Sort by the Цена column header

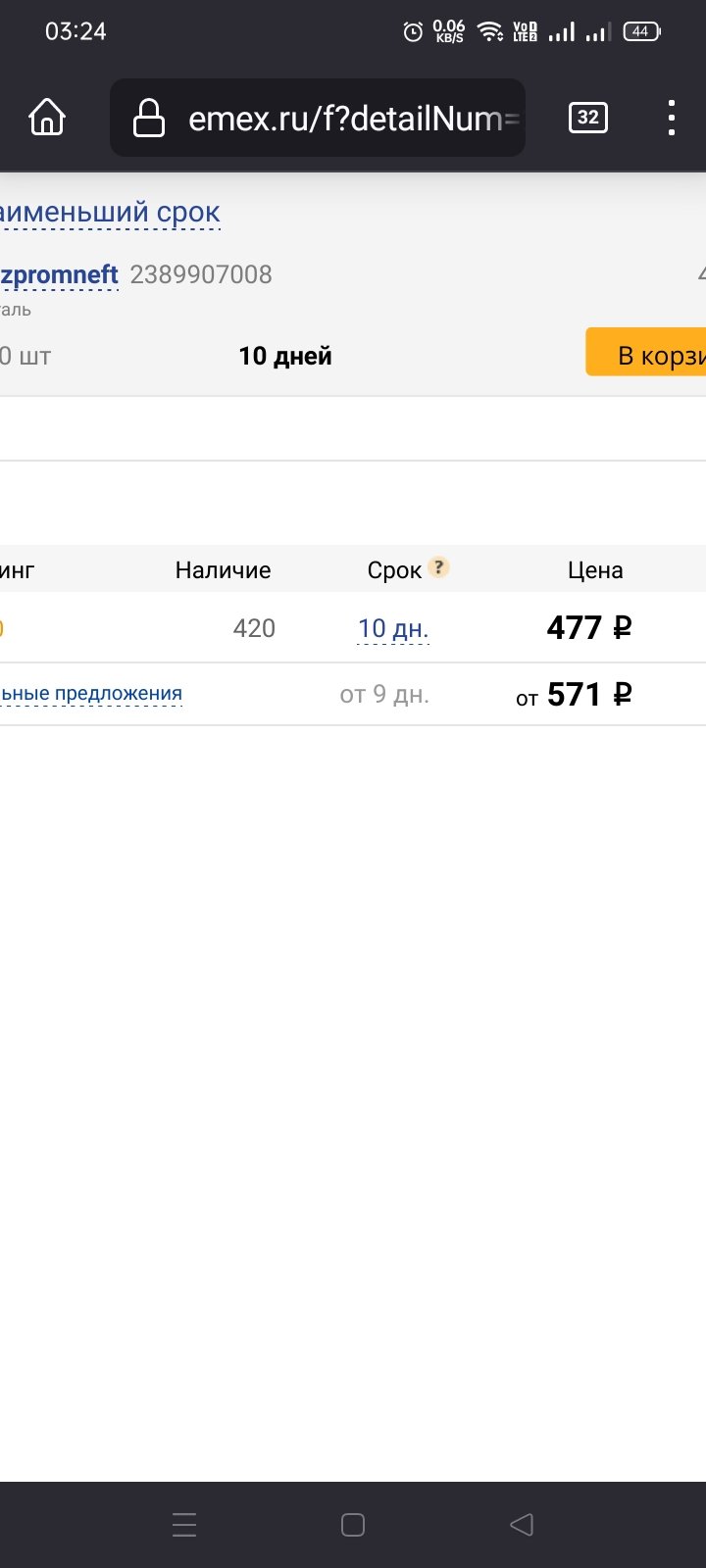(595, 570)
